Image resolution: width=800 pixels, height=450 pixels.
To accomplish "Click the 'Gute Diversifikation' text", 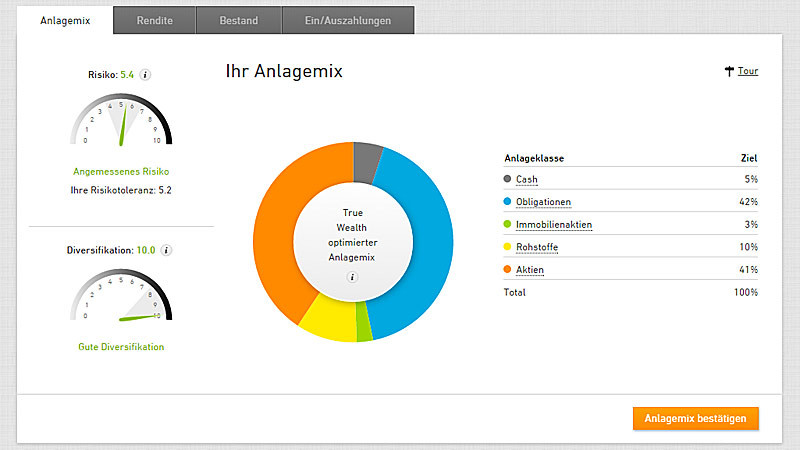I will click(x=121, y=347).
